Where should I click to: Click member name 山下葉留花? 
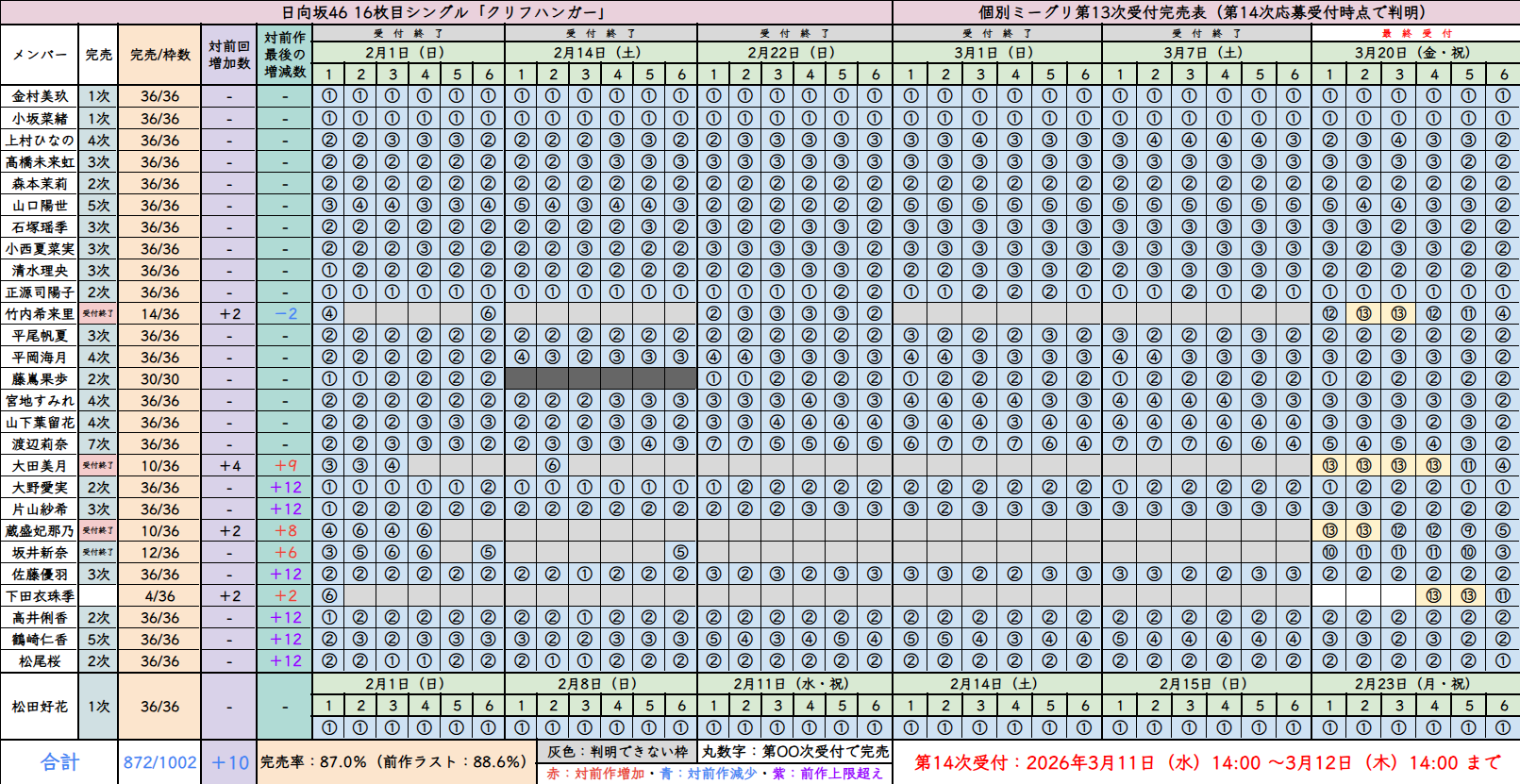[40, 423]
